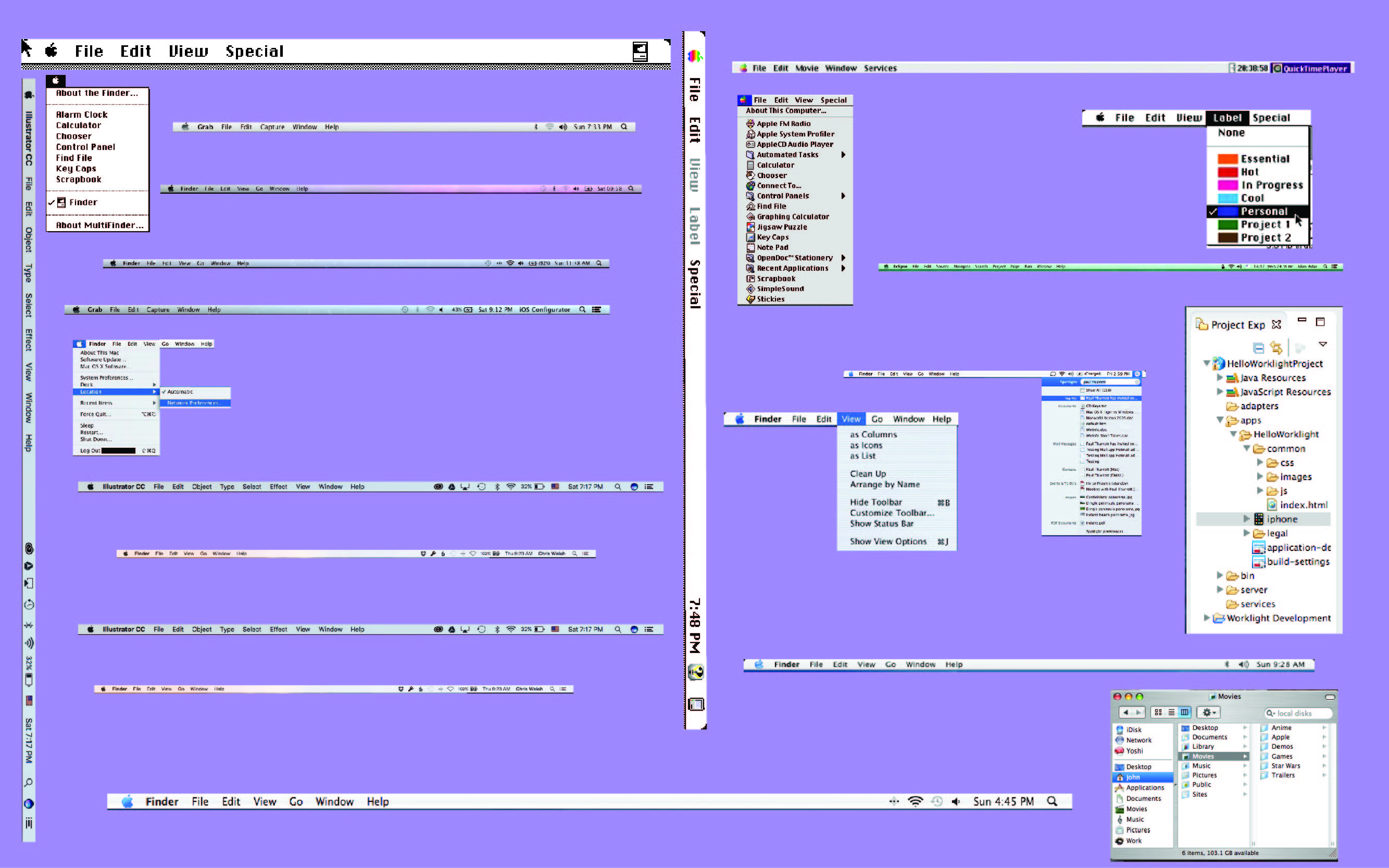The height and width of the screenshot is (868, 1389).
Task: Expand the iphone node in Project Explorer
Action: [1247, 519]
